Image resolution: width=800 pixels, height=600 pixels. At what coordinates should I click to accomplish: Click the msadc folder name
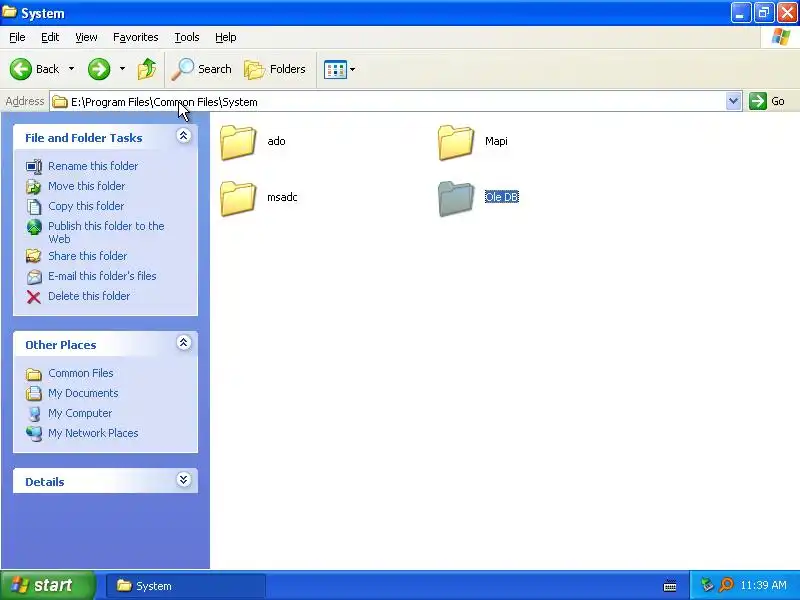pos(282,197)
